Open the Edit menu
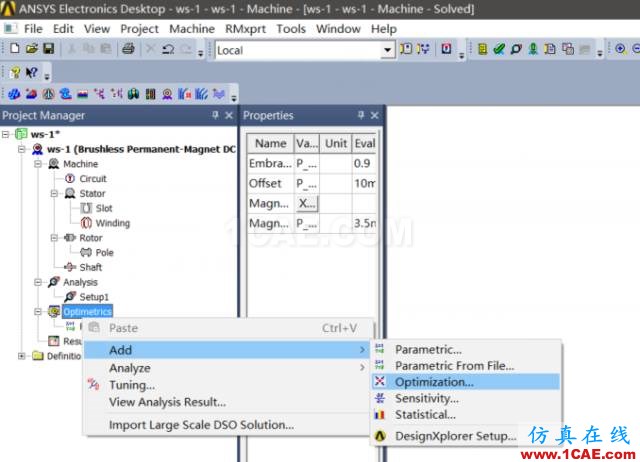Screen dimensions: 640x462 63,29
